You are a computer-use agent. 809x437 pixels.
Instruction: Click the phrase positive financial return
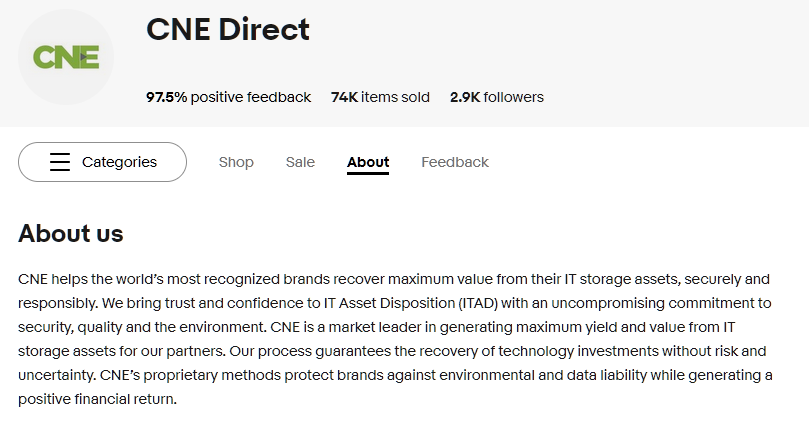click(97, 399)
